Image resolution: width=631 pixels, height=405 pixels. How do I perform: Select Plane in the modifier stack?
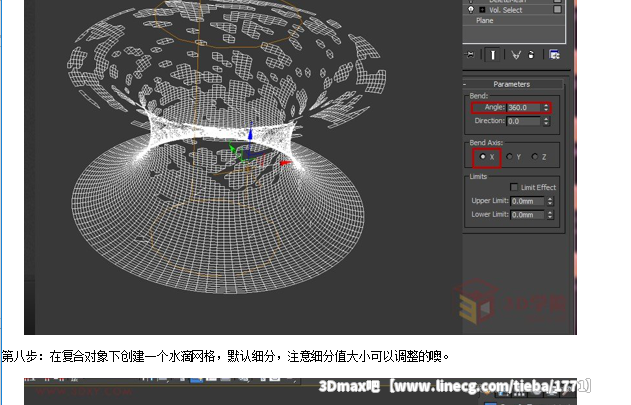click(485, 21)
